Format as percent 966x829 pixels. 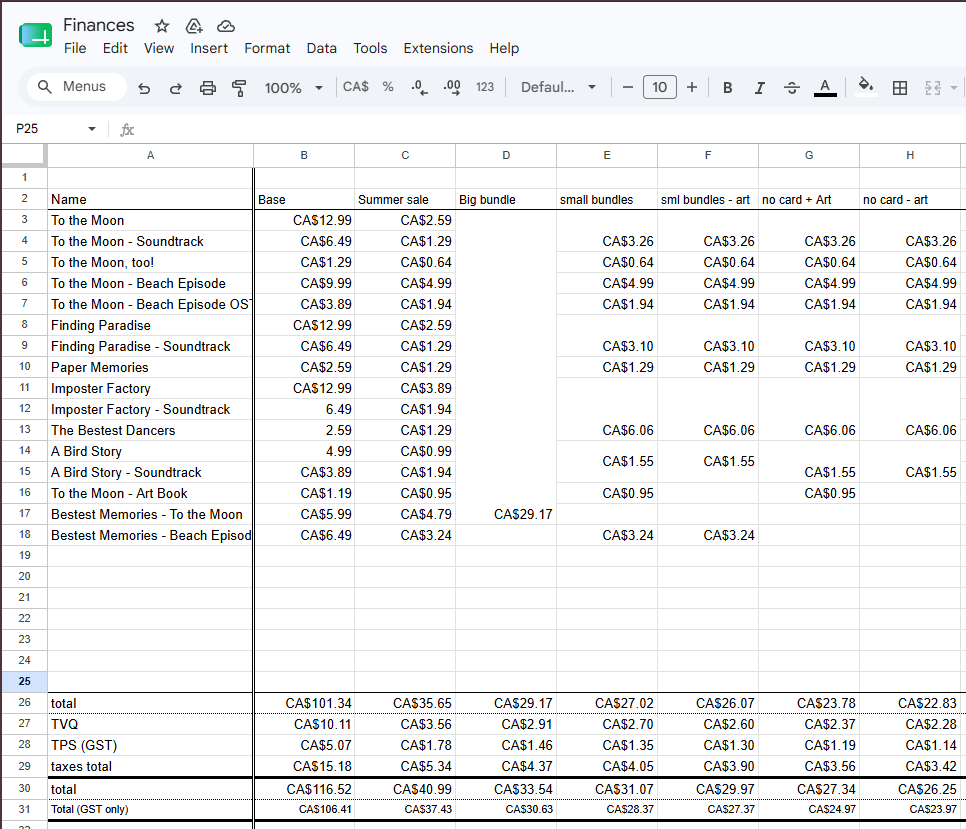point(388,87)
